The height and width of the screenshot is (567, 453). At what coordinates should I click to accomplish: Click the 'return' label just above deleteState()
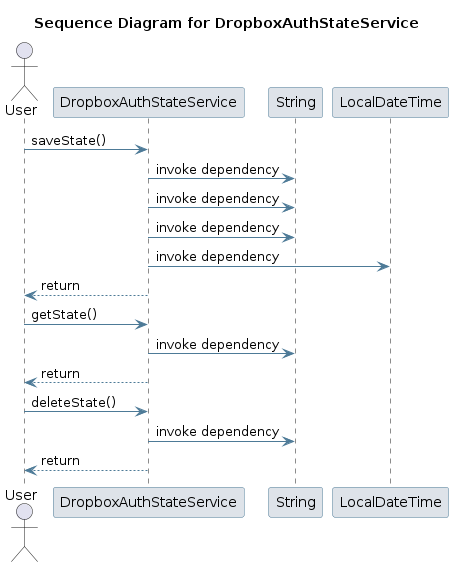tap(60, 374)
